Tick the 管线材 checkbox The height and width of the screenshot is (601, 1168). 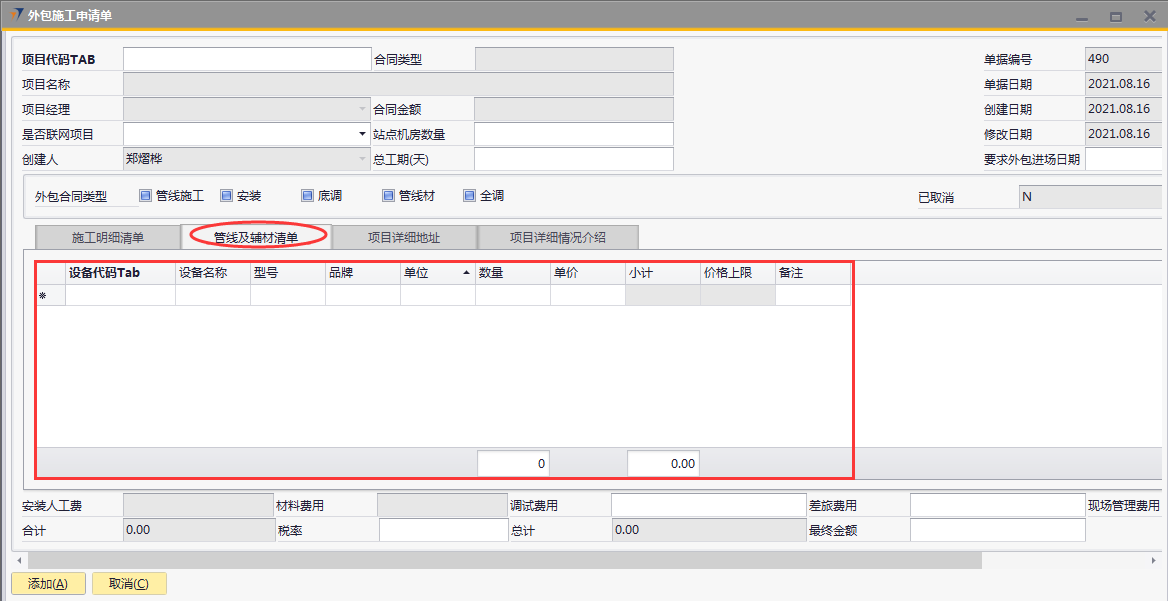click(389, 196)
